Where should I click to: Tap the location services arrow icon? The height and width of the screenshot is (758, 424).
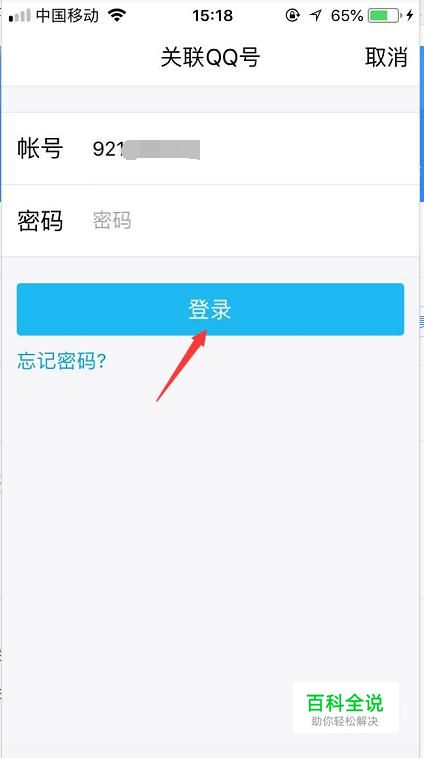point(316,16)
